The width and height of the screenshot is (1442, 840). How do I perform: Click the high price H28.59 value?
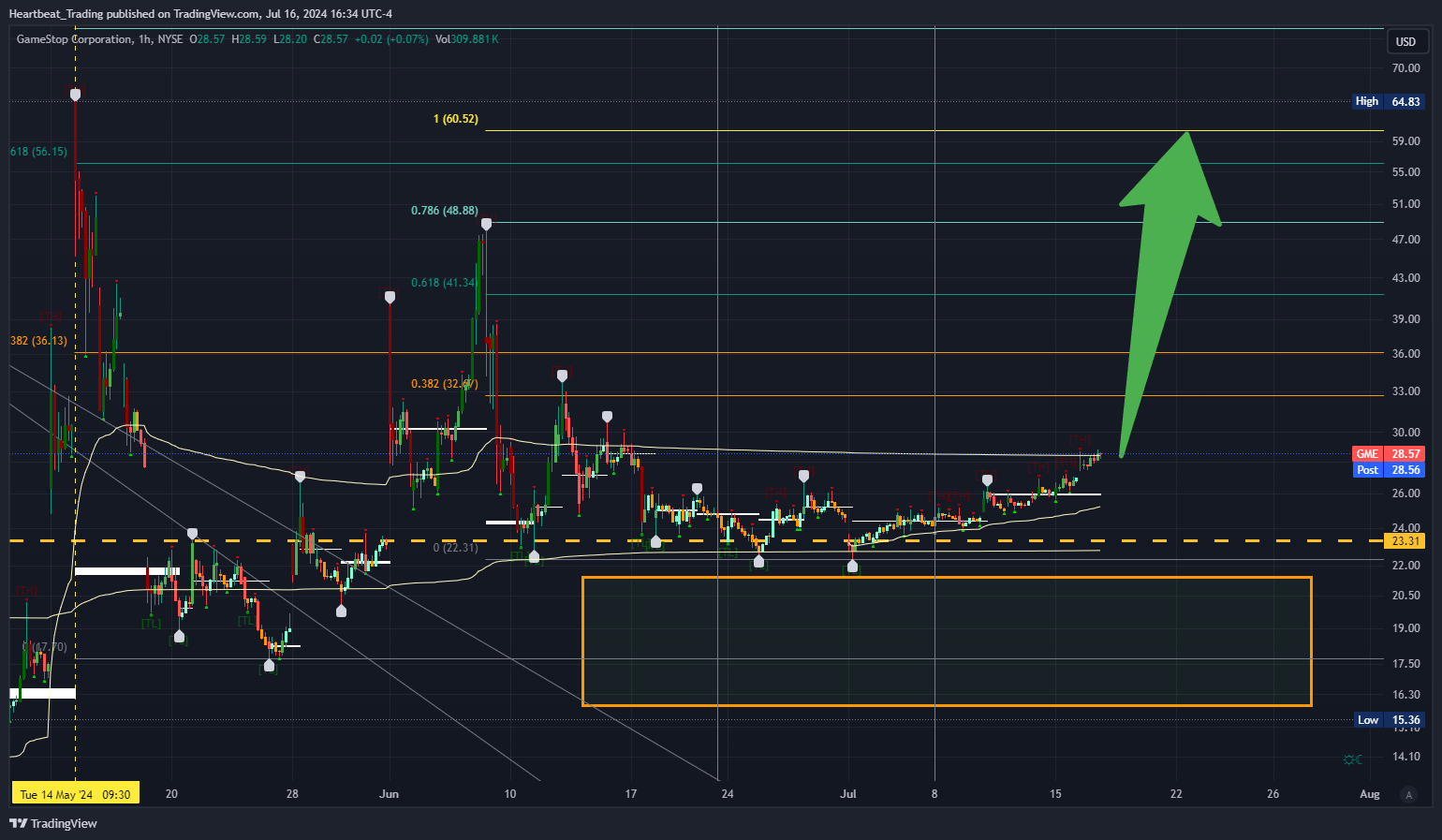(250, 39)
